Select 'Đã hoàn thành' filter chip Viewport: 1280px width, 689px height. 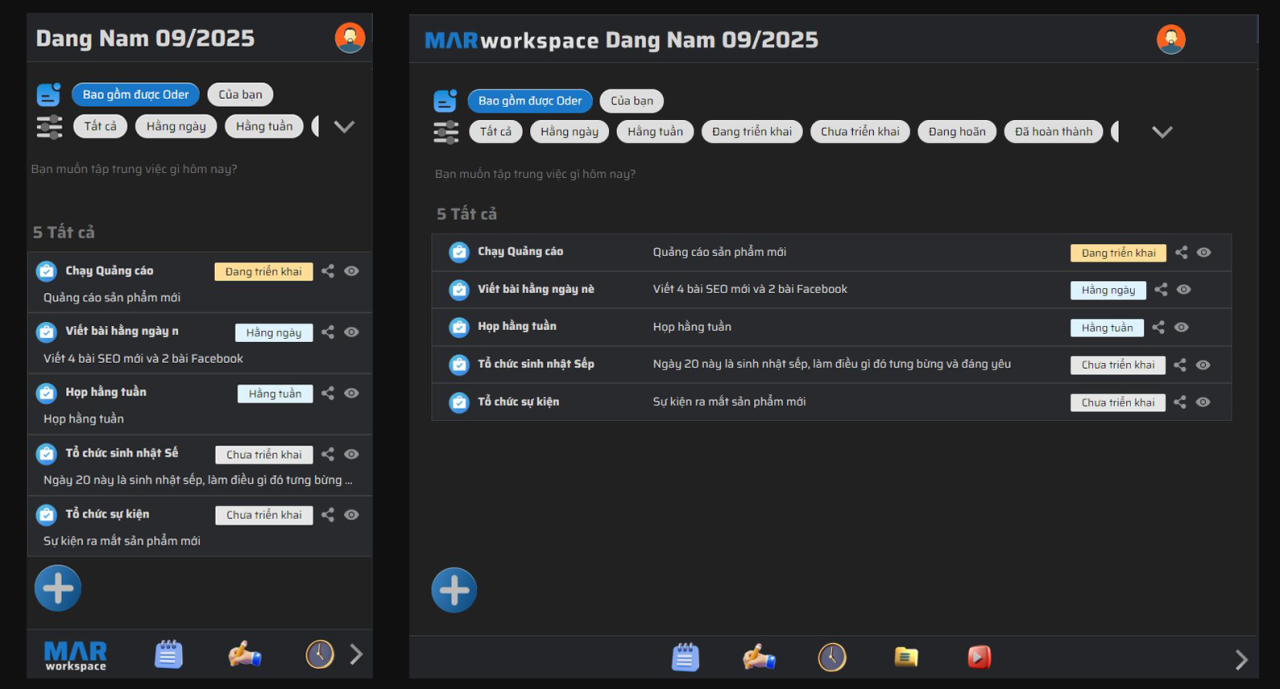pyautogui.click(x=1054, y=132)
